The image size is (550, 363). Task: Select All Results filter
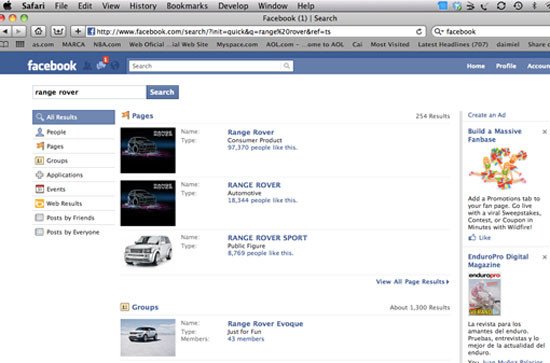(x=74, y=117)
